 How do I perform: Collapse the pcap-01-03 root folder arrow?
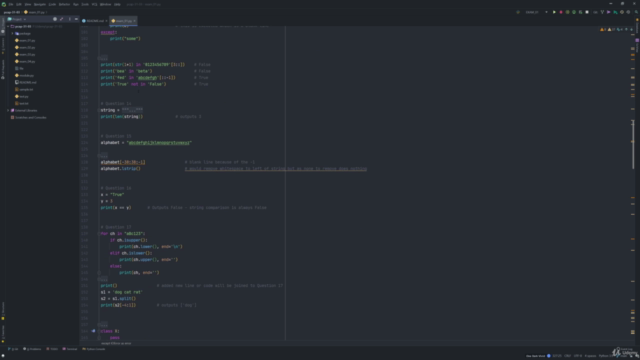point(8,27)
